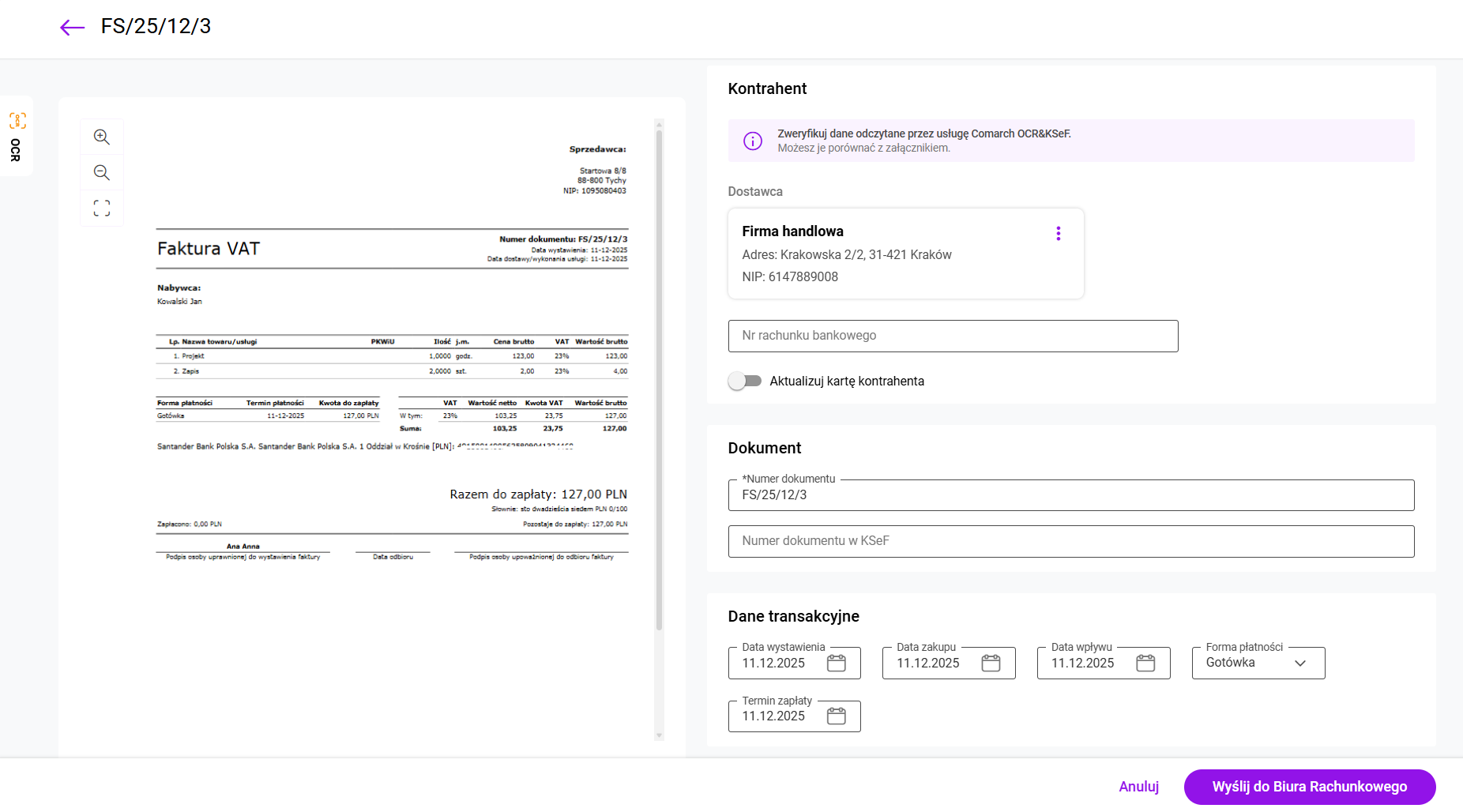The height and width of the screenshot is (812, 1463).
Task: Expand invoice preview to fullscreen
Action: [102, 208]
